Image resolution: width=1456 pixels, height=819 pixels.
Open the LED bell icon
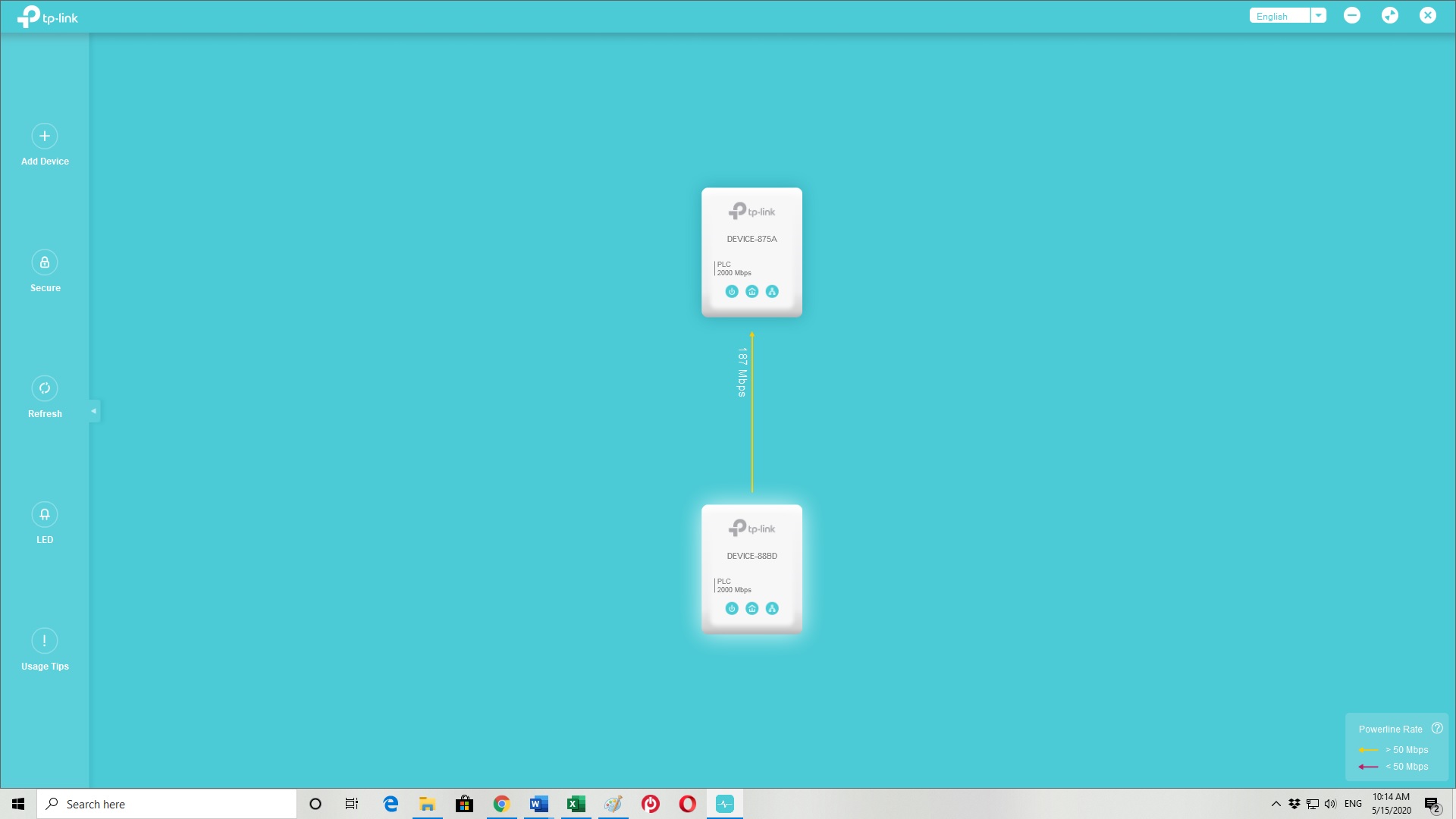click(45, 515)
